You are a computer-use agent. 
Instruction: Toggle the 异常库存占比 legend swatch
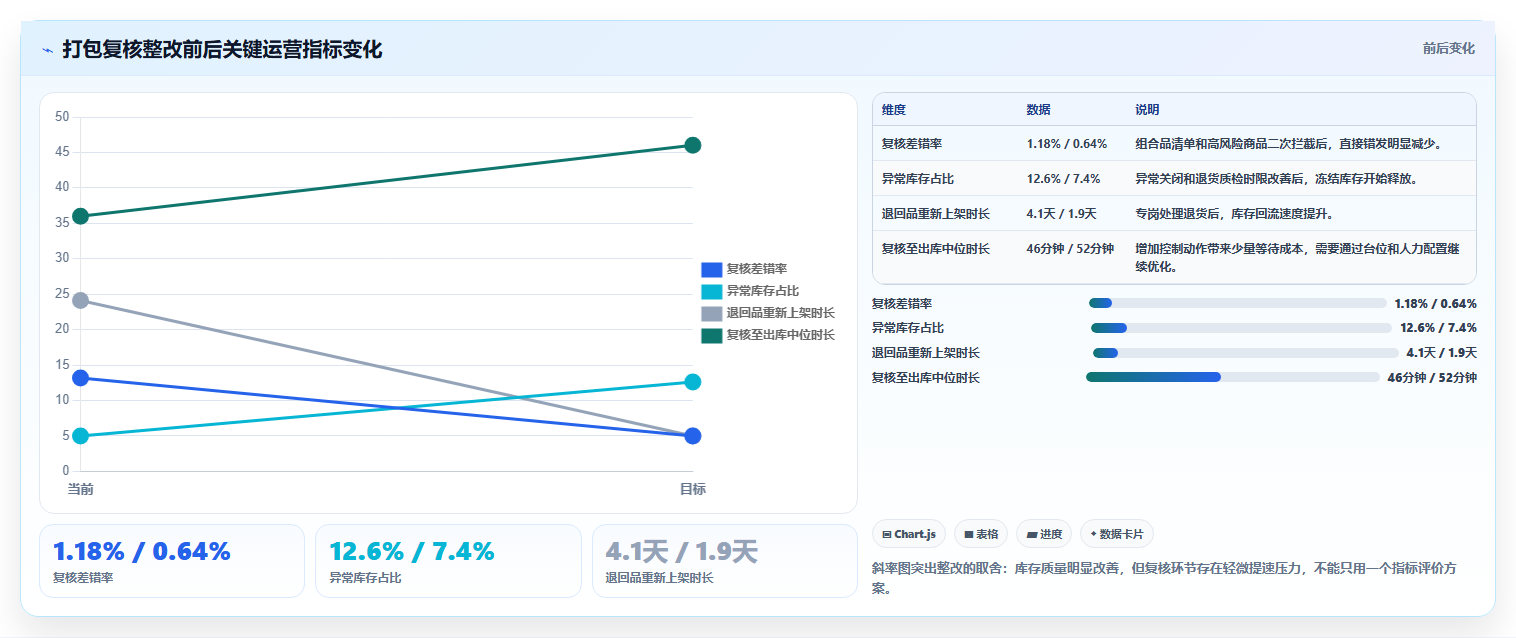click(712, 291)
